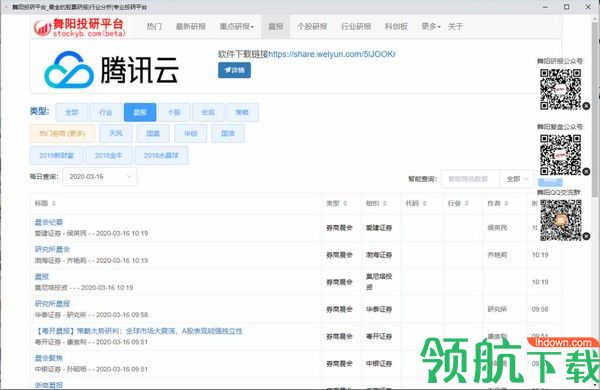Click the 舞阳研报公众号 QR code image
The height and width of the screenshot is (390, 600).
point(561,89)
